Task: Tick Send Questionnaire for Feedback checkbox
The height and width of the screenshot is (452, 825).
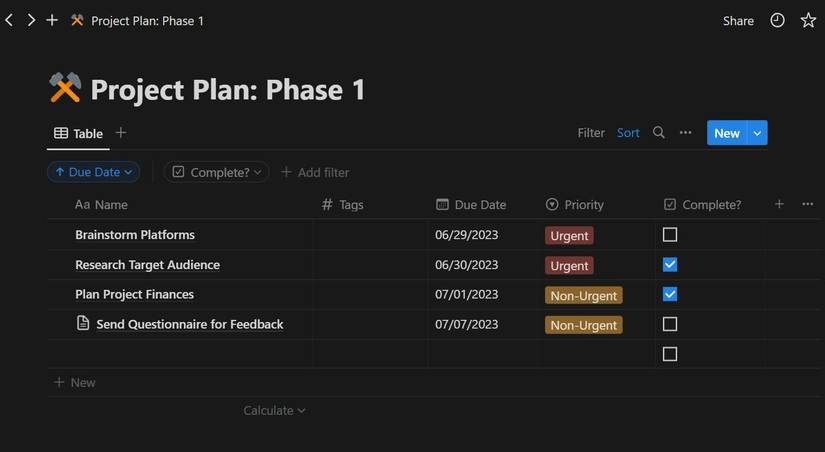Action: point(670,324)
